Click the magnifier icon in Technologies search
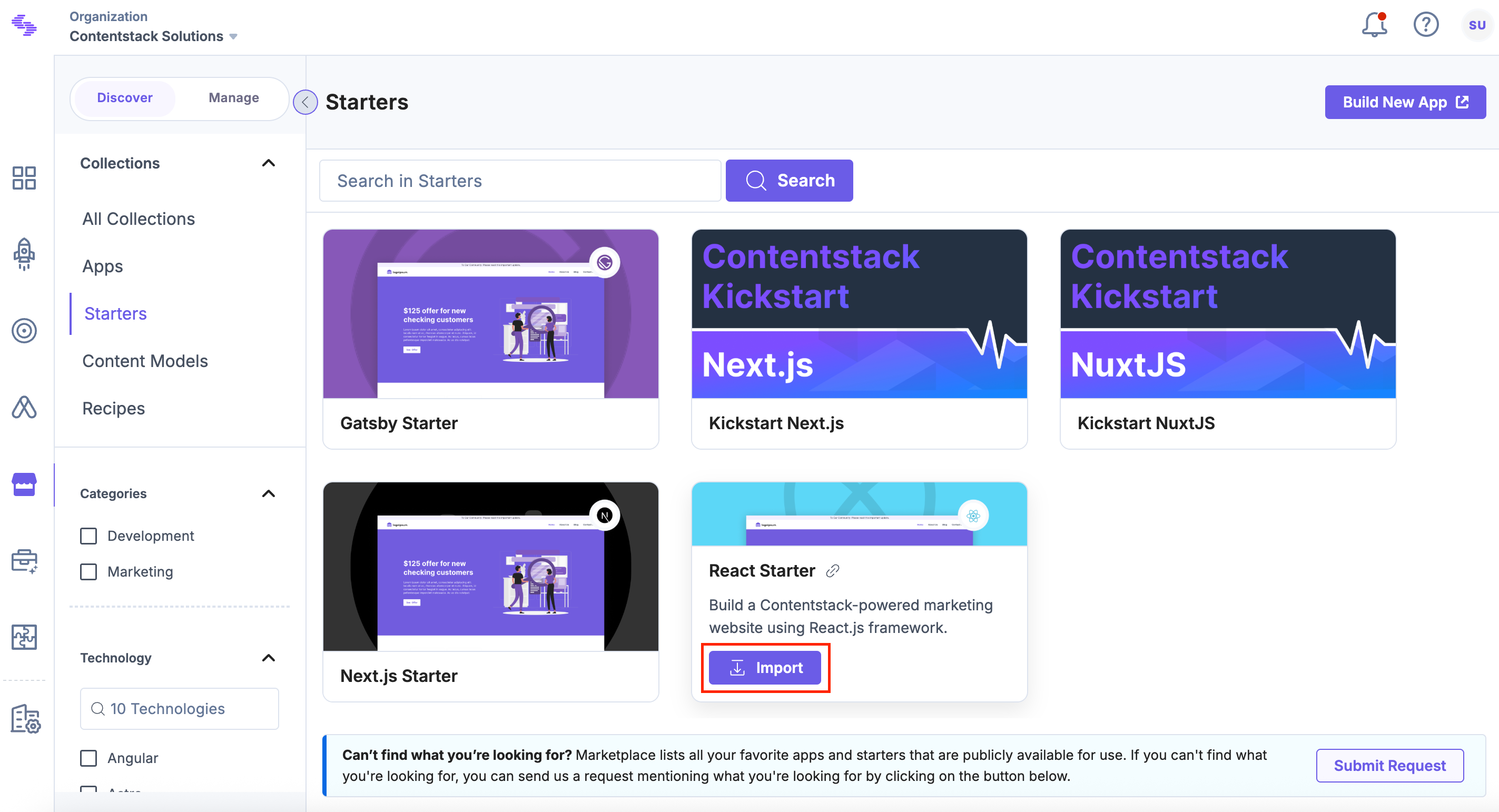The image size is (1499, 812). pyautogui.click(x=98, y=708)
